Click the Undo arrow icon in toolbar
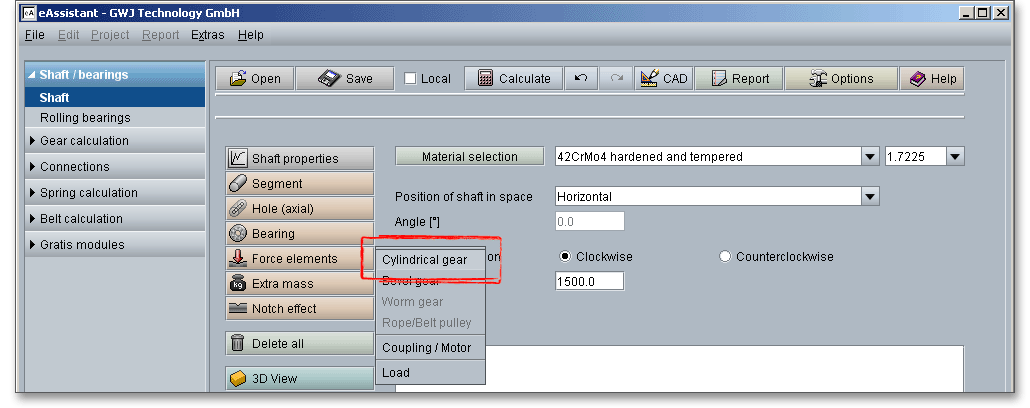The width and height of the screenshot is (1030, 408). 581,79
